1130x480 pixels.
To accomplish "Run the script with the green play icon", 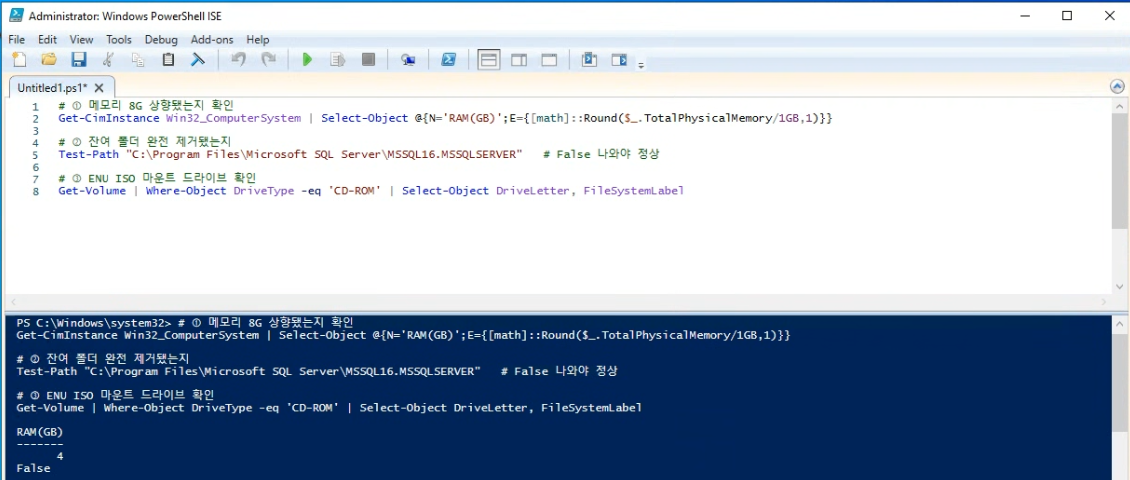I will (308, 60).
